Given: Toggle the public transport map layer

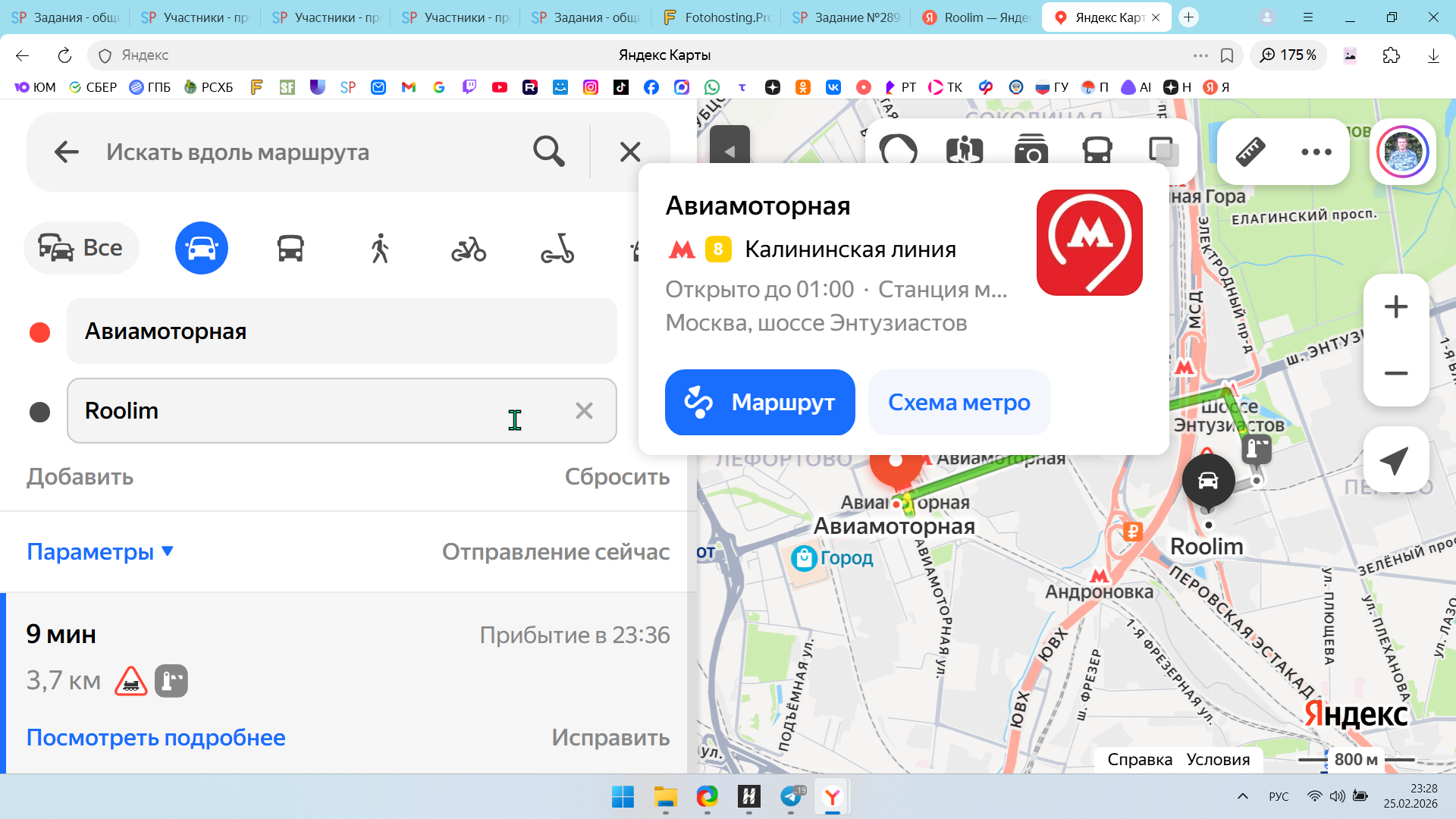Looking at the screenshot, I should [1097, 150].
